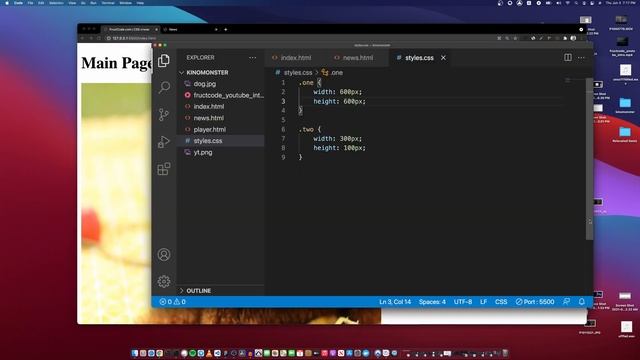Open the Terminal menu in the menu bar

tap(108, 3)
